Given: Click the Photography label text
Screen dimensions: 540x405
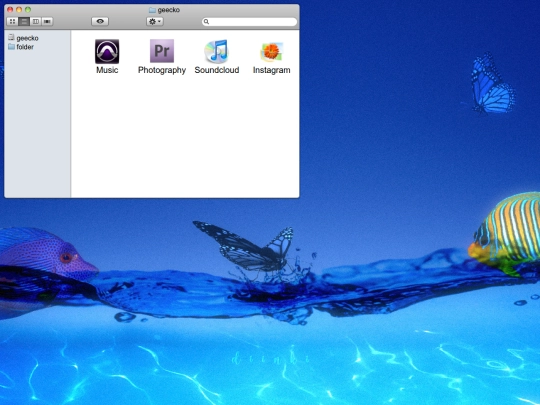Looking at the screenshot, I should pyautogui.click(x=162, y=70).
